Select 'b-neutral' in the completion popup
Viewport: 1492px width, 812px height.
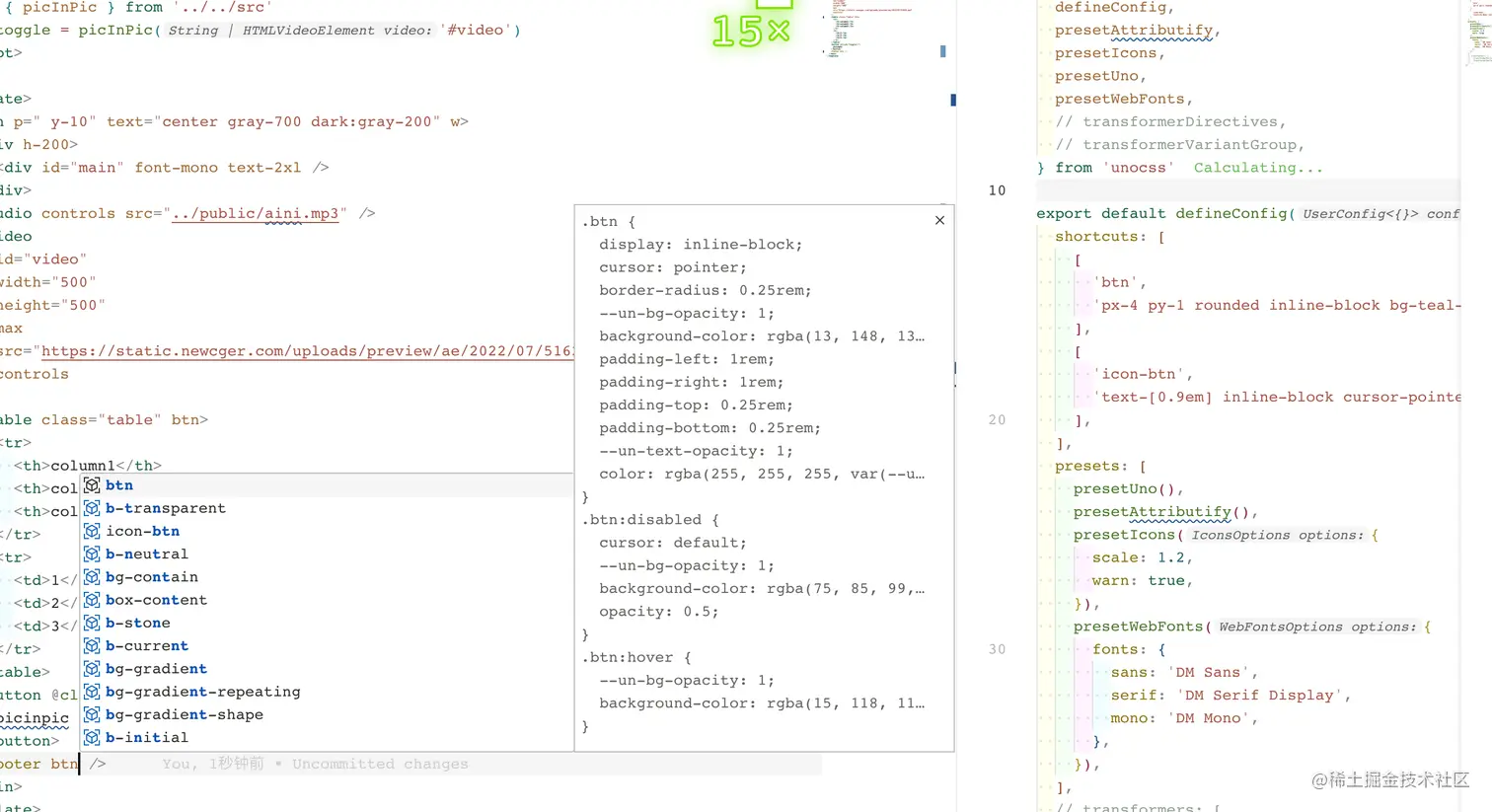coord(327,554)
